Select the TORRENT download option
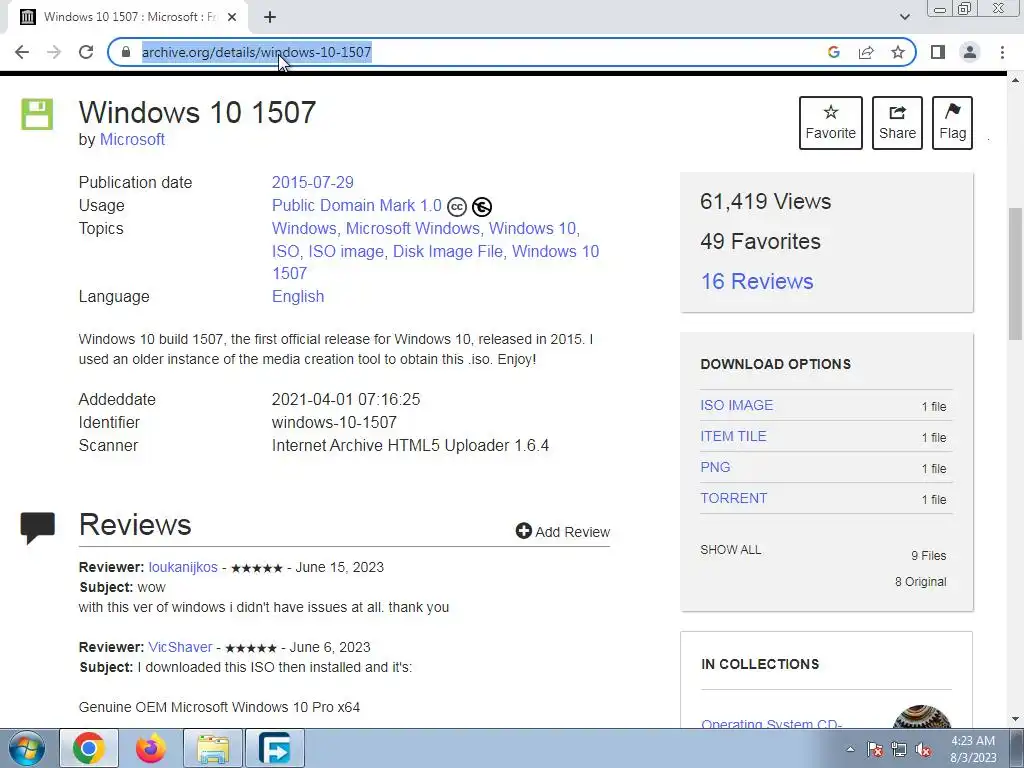Screen dimensions: 1024x768 pyautogui.click(x=733, y=498)
